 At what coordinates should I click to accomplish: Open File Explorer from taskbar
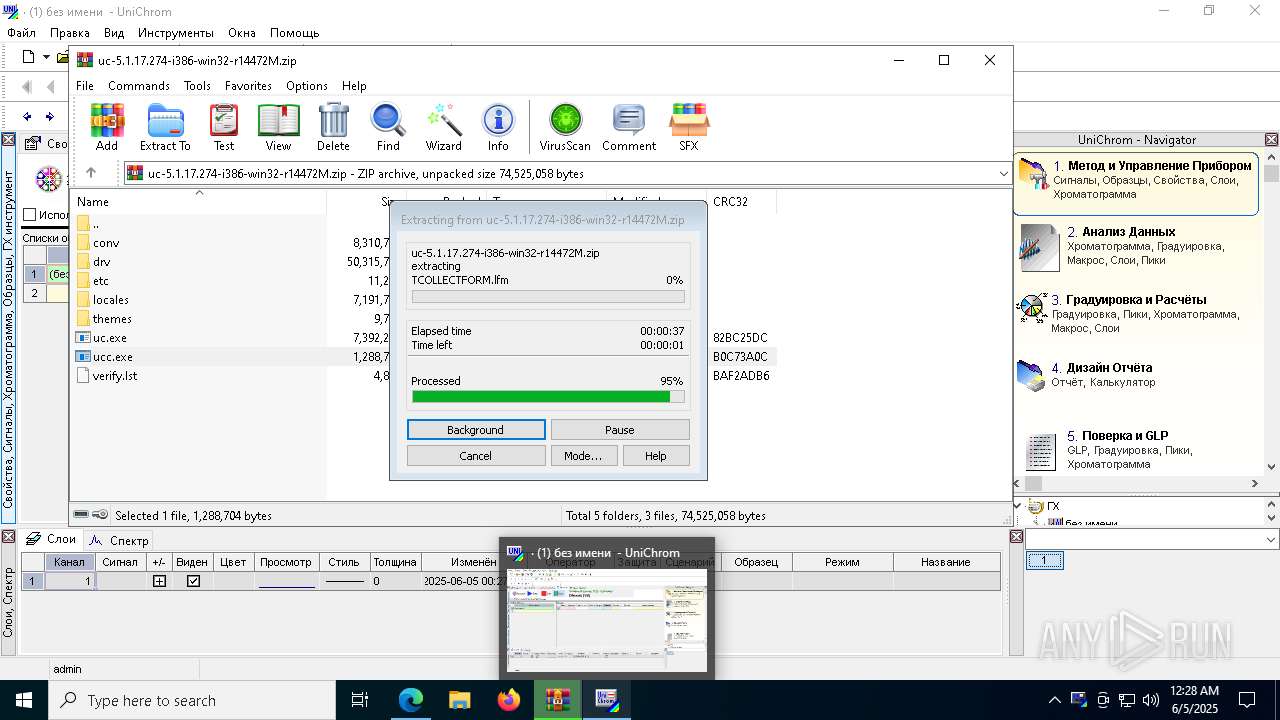[x=460, y=700]
